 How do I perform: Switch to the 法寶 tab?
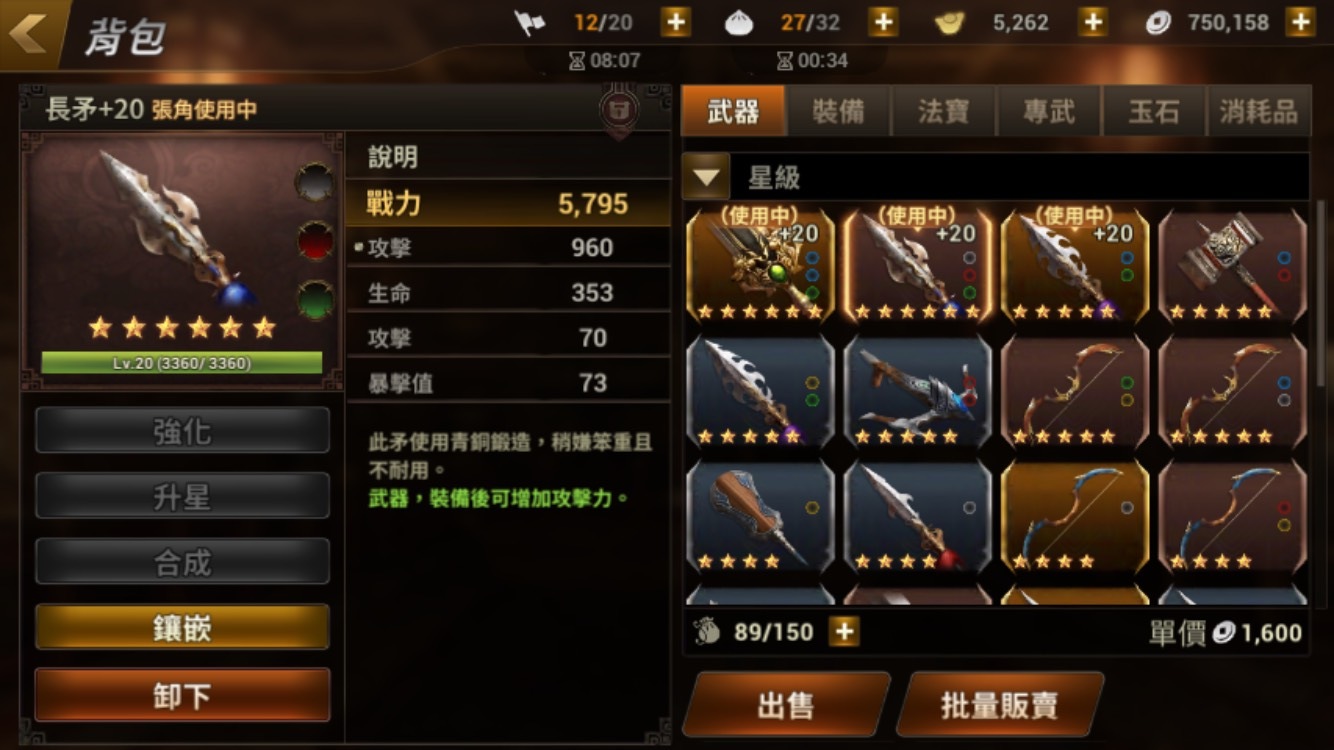pyautogui.click(x=944, y=111)
